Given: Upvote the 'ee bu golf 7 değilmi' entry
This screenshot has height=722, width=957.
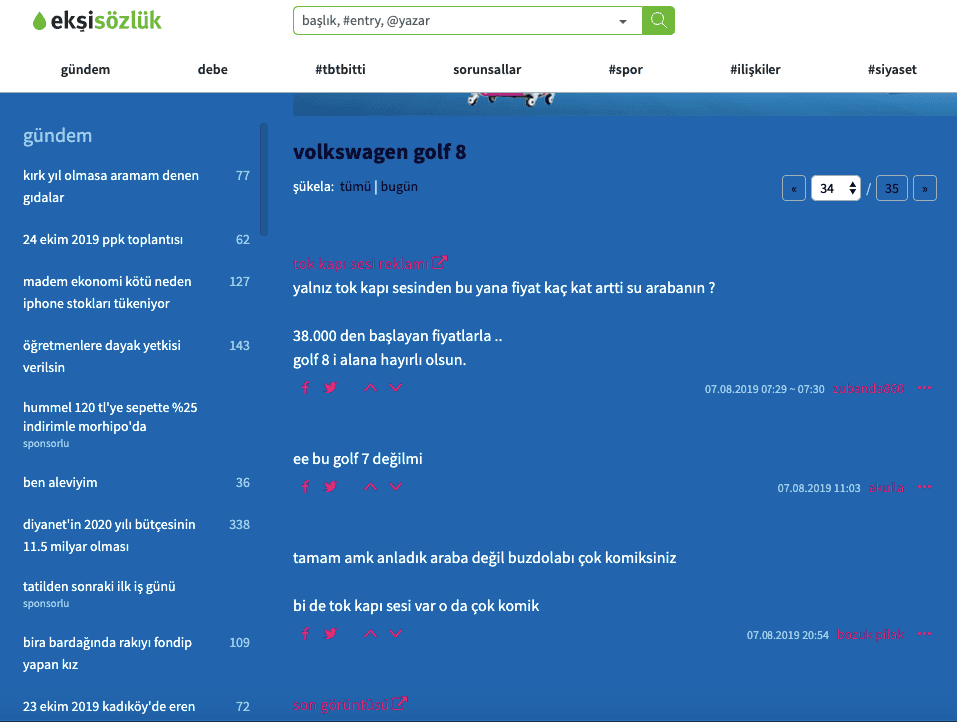Looking at the screenshot, I should pyautogui.click(x=370, y=487).
